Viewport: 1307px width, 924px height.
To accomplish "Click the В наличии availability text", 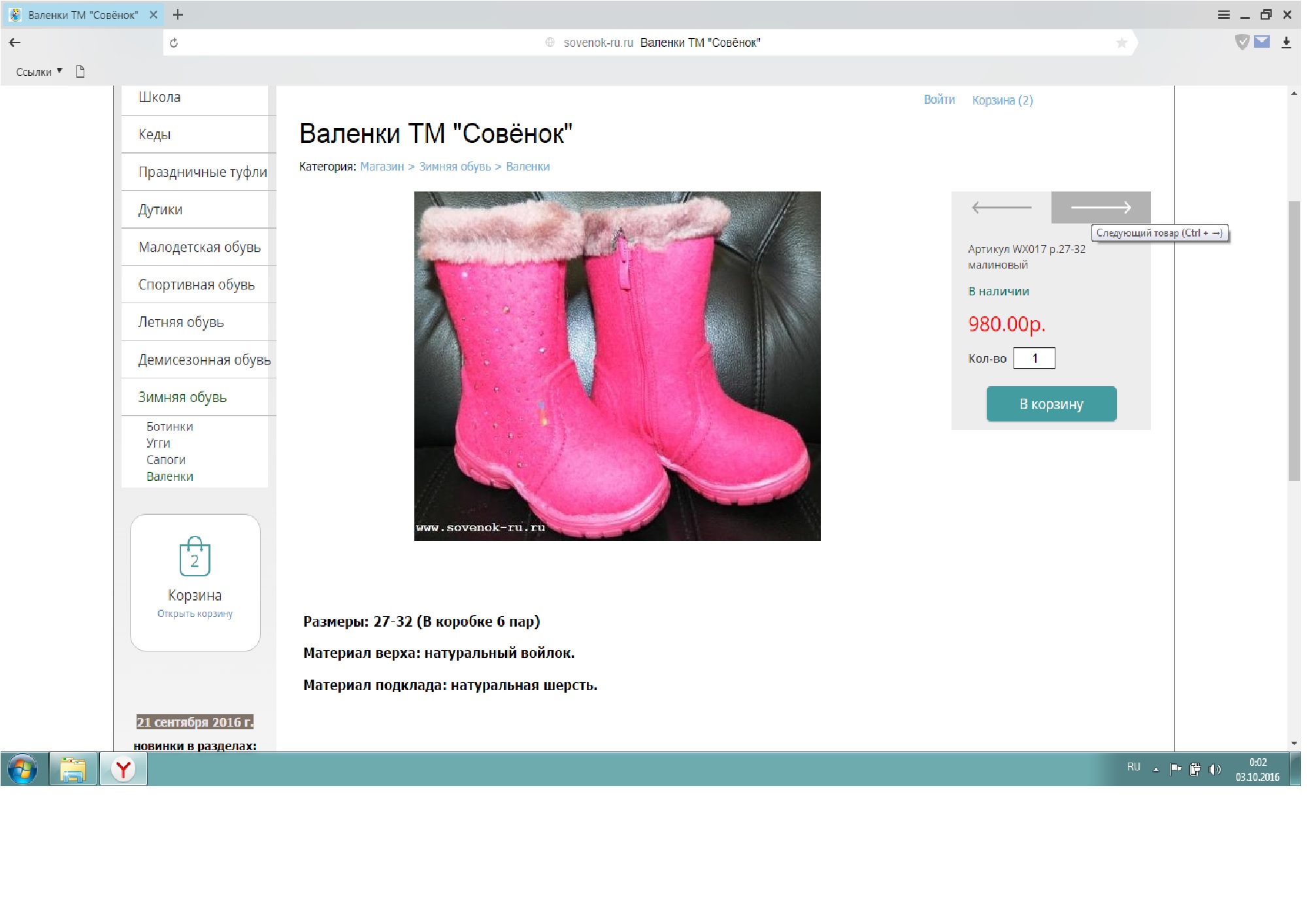I will click(999, 291).
